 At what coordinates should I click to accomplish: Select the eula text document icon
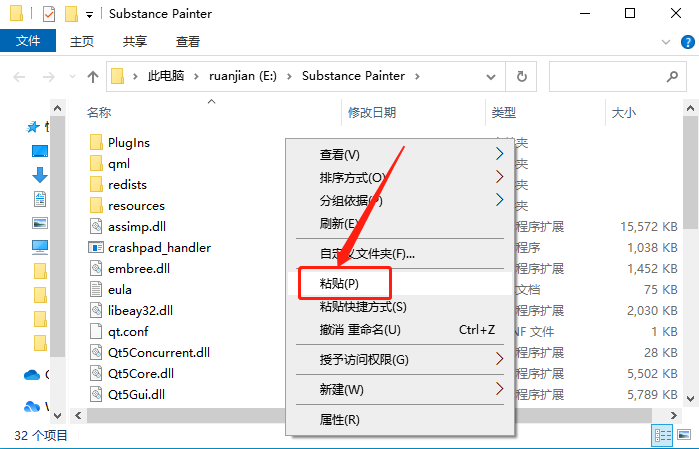pyautogui.click(x=96, y=289)
